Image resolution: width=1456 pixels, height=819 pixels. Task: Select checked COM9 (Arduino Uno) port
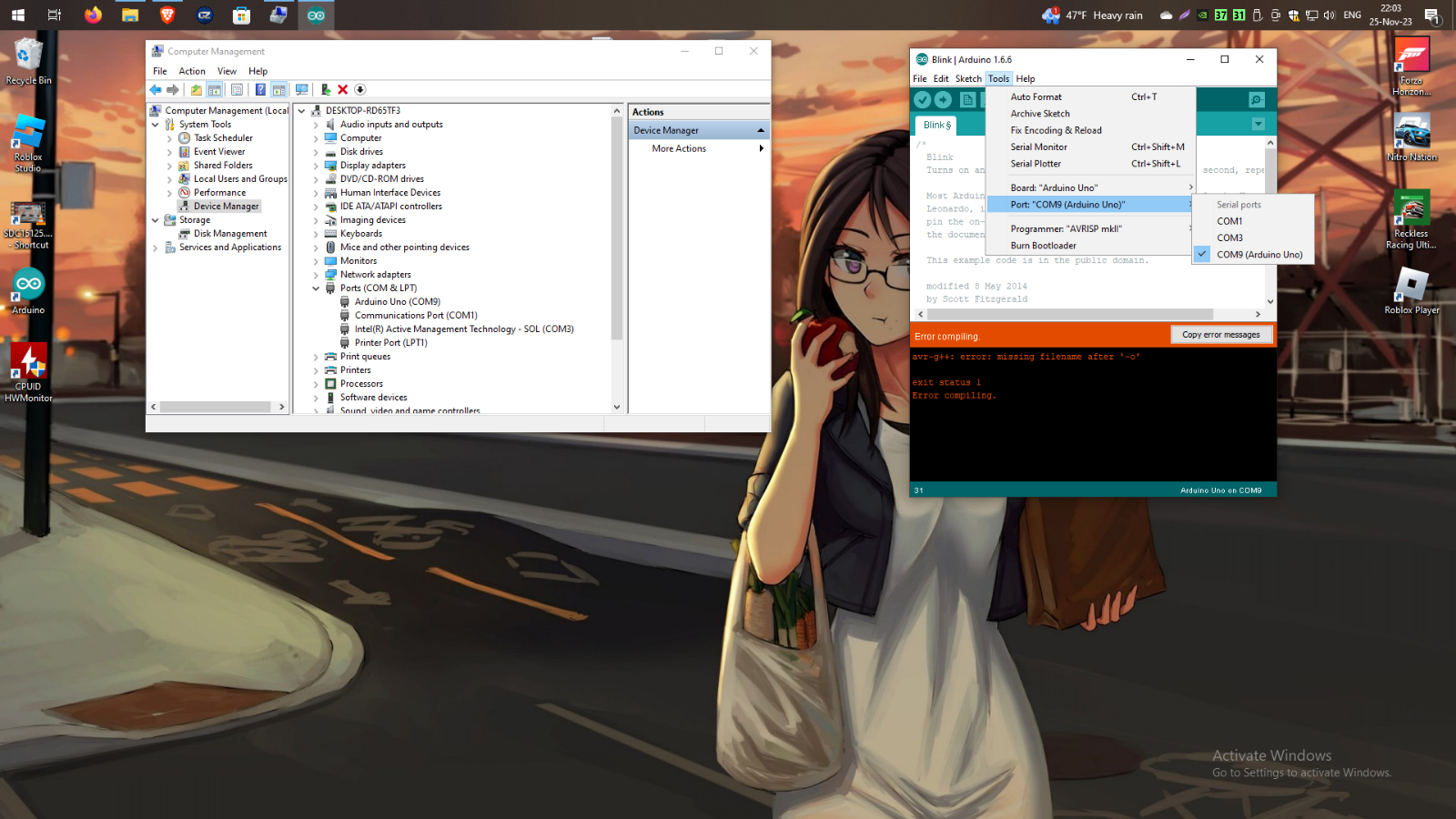tap(1253, 255)
